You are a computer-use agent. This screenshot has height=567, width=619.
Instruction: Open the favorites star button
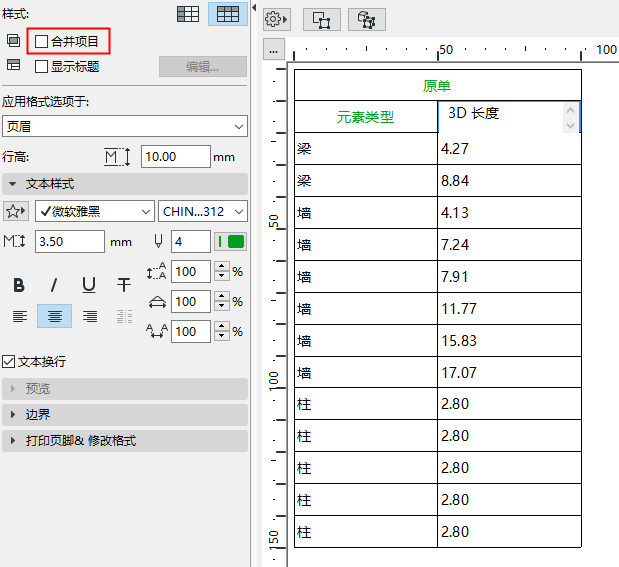(16, 212)
